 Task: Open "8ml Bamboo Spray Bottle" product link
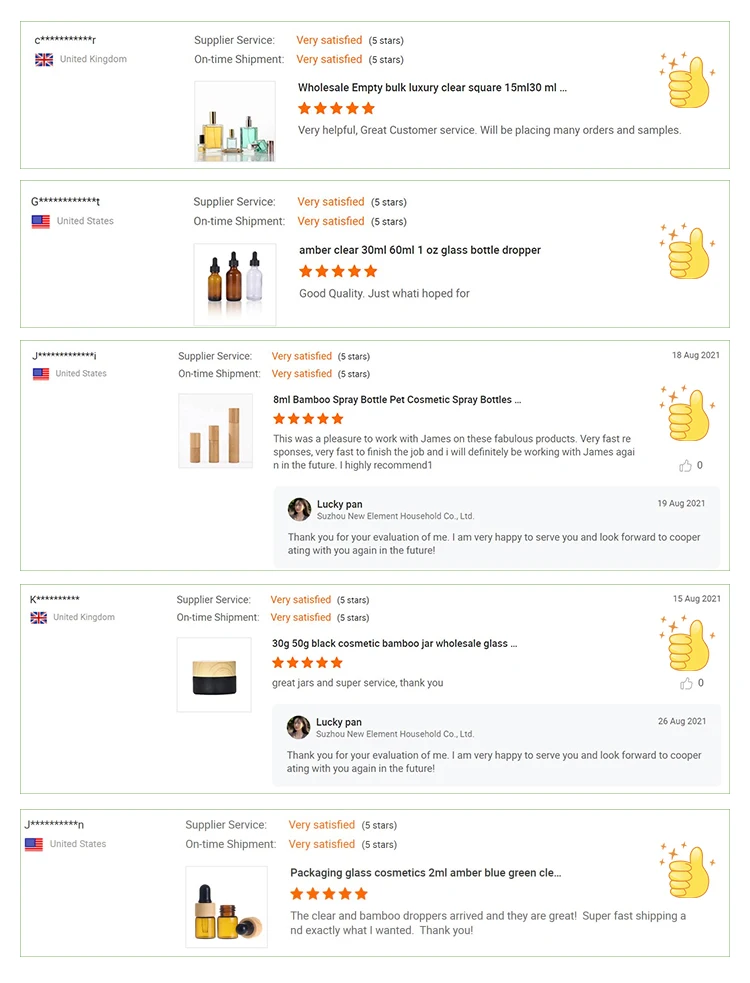[397, 400]
